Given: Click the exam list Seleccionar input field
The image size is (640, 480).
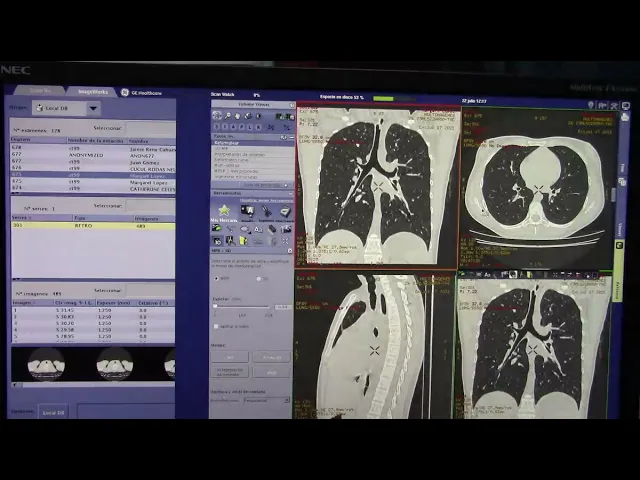Looking at the screenshot, I should (151, 128).
